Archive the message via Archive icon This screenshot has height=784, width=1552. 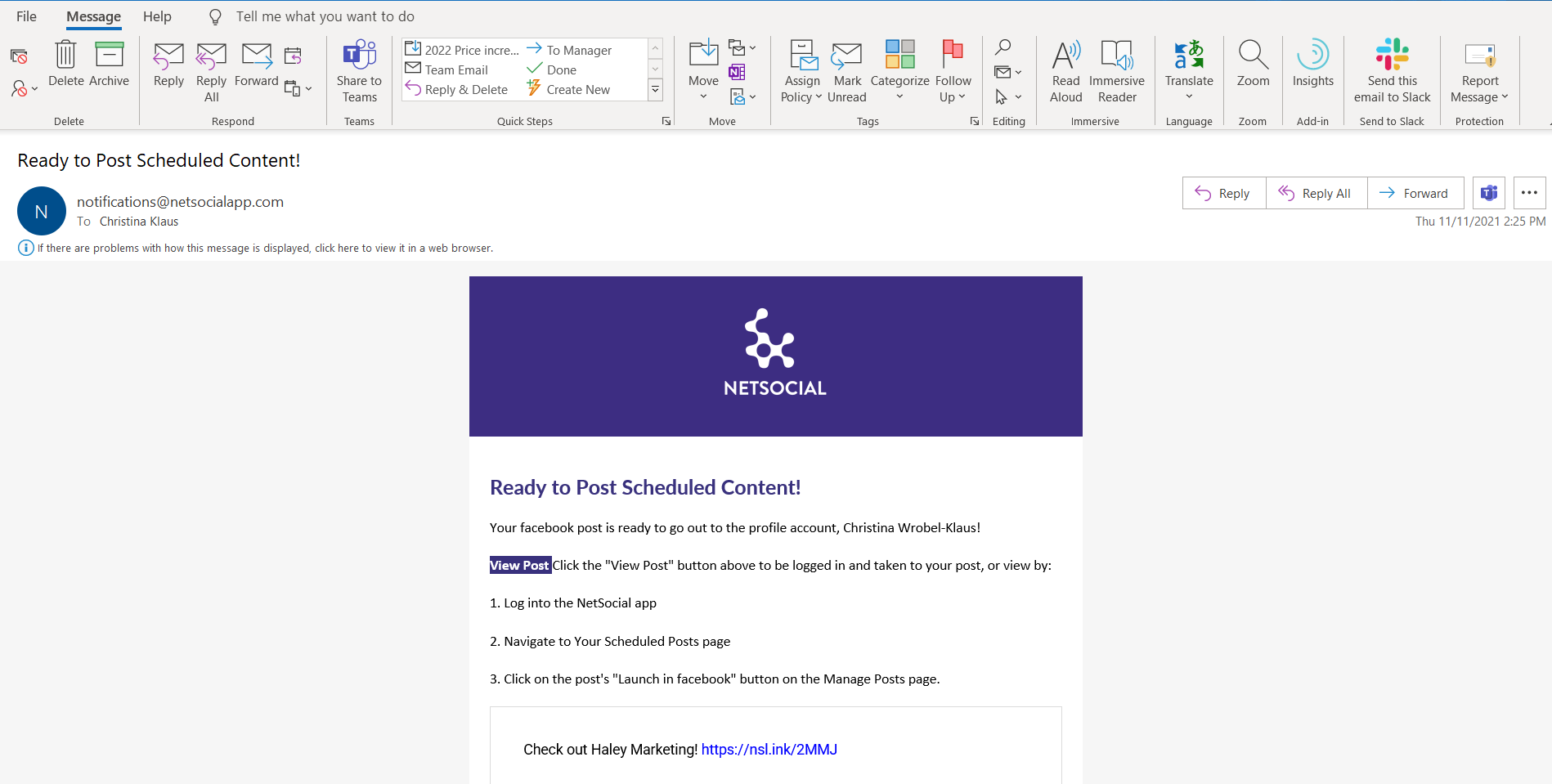point(109,64)
